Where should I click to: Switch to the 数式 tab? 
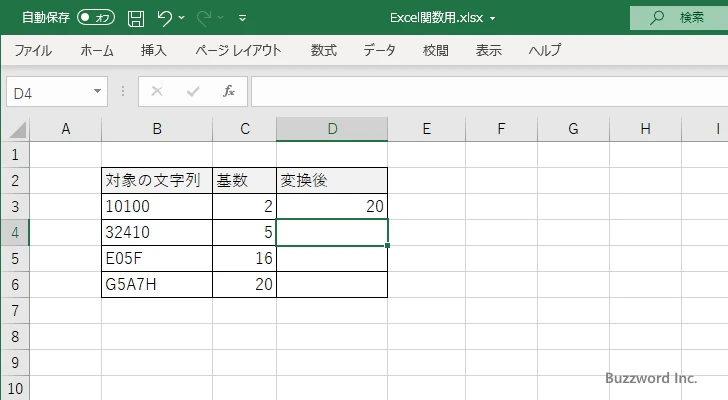(324, 50)
